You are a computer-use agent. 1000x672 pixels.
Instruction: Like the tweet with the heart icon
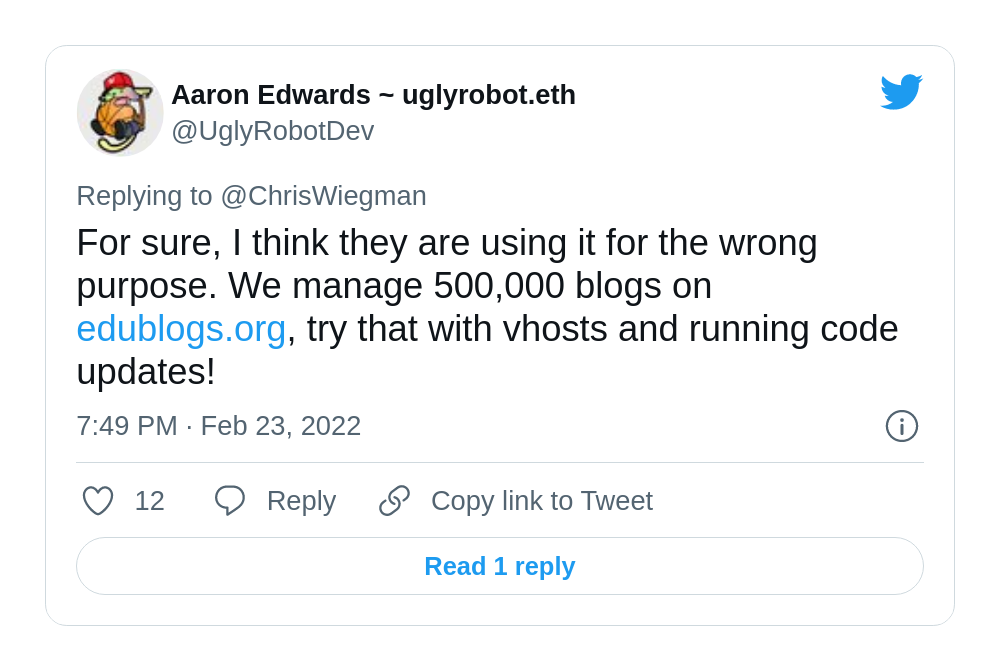[x=98, y=500]
